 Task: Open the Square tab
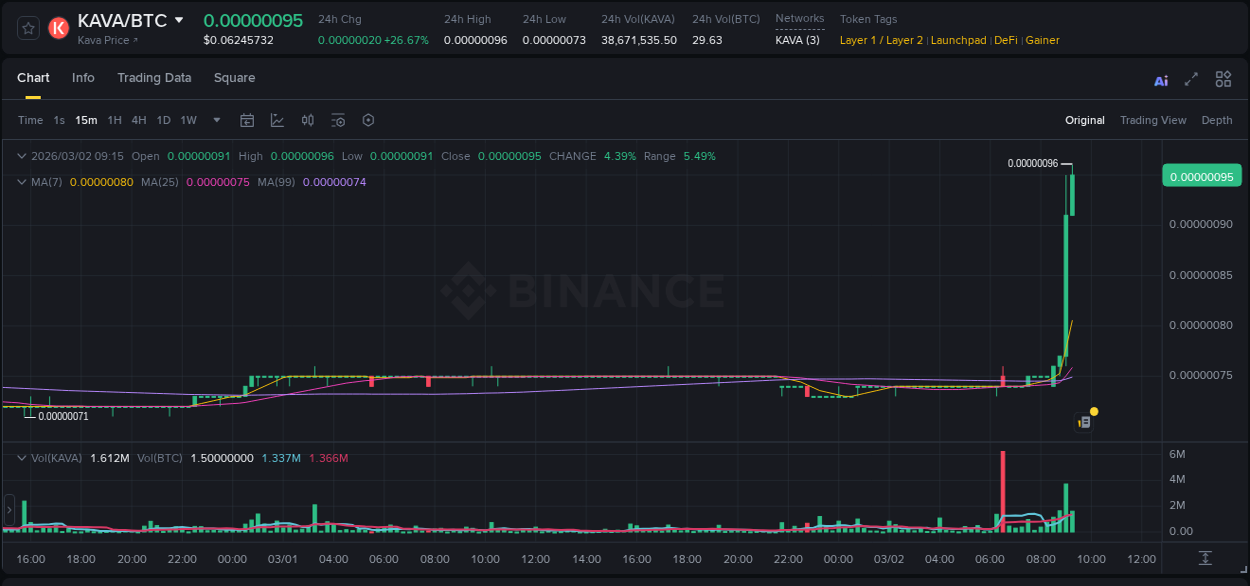click(x=234, y=78)
